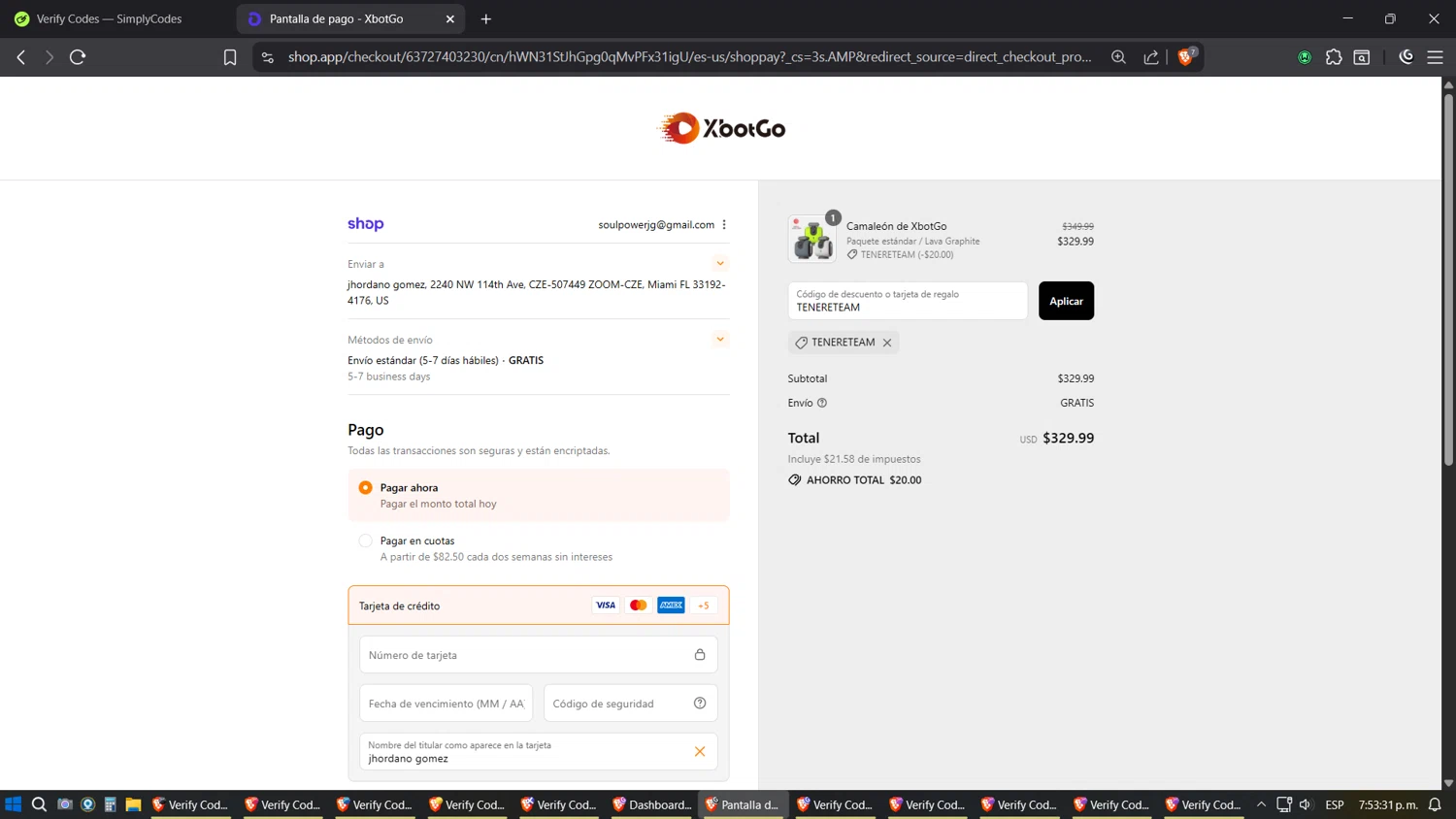This screenshot has height=819, width=1456.
Task: Select Pagar ahora payment option
Action: pyautogui.click(x=365, y=487)
